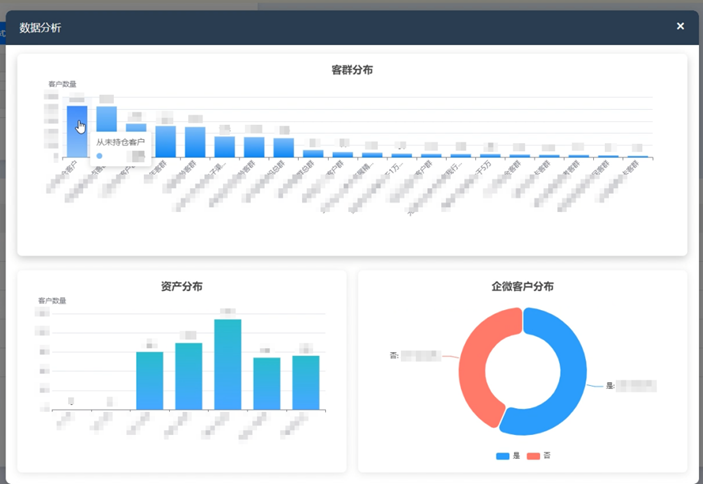Click the 客群分布 chart title
The width and height of the screenshot is (703, 484).
tap(352, 70)
